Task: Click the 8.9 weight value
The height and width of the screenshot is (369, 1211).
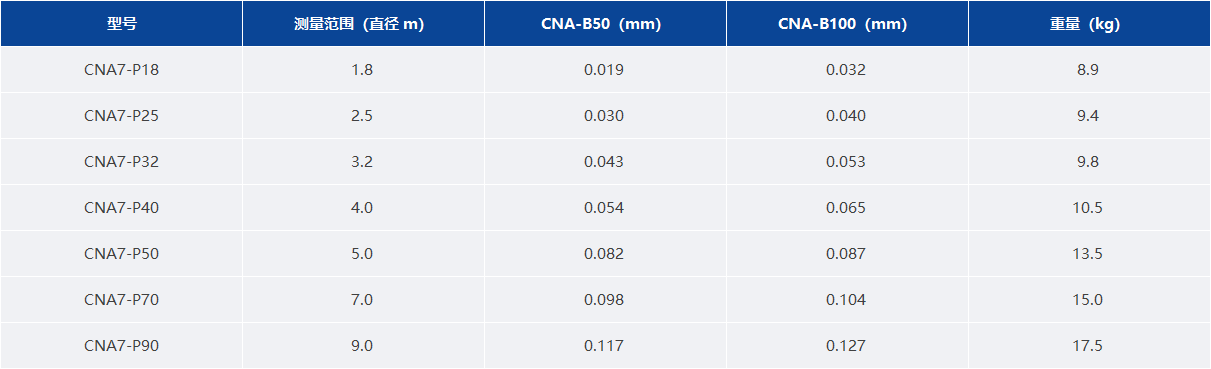Action: (1088, 70)
